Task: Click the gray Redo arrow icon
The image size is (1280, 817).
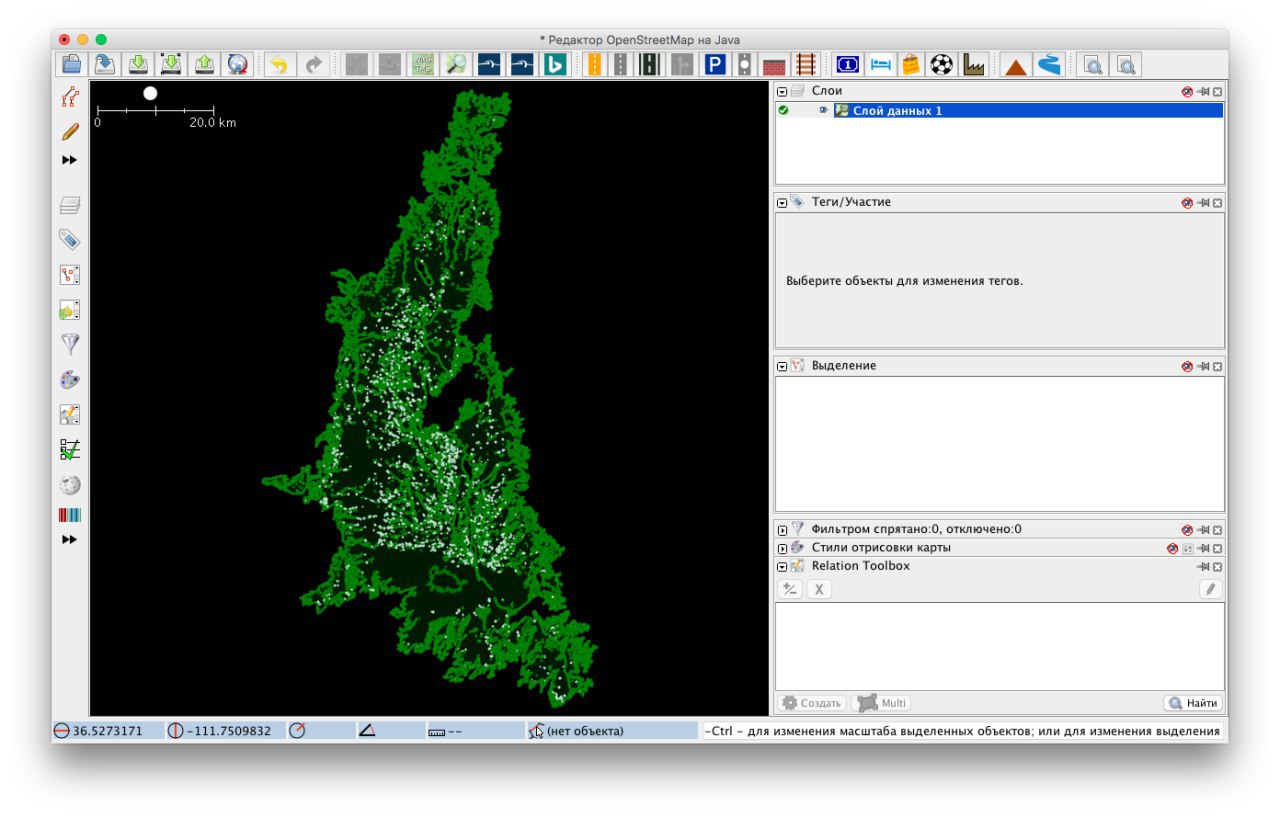Action: pyautogui.click(x=313, y=64)
